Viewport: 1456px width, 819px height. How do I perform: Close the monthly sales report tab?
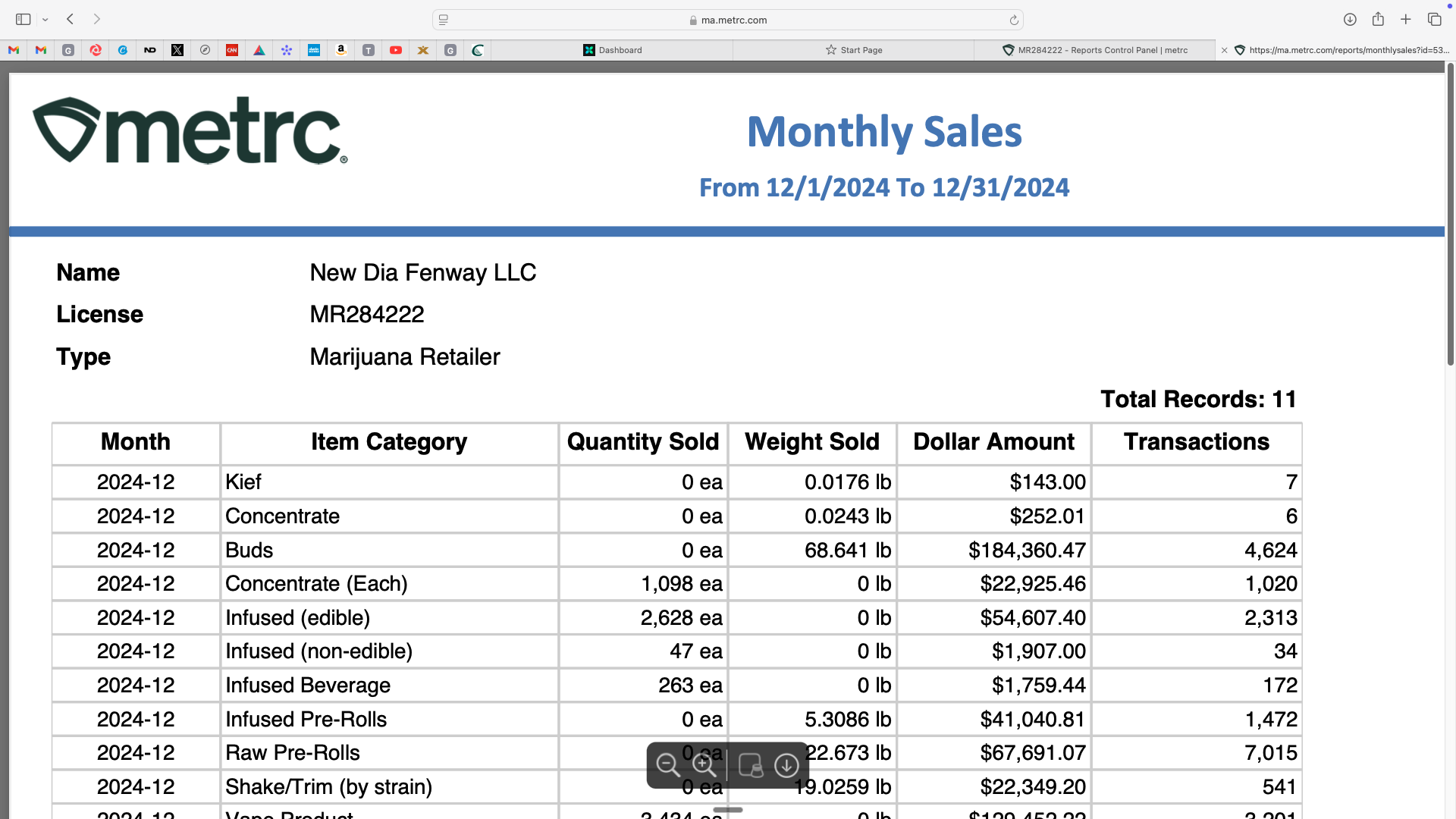click(x=1224, y=50)
